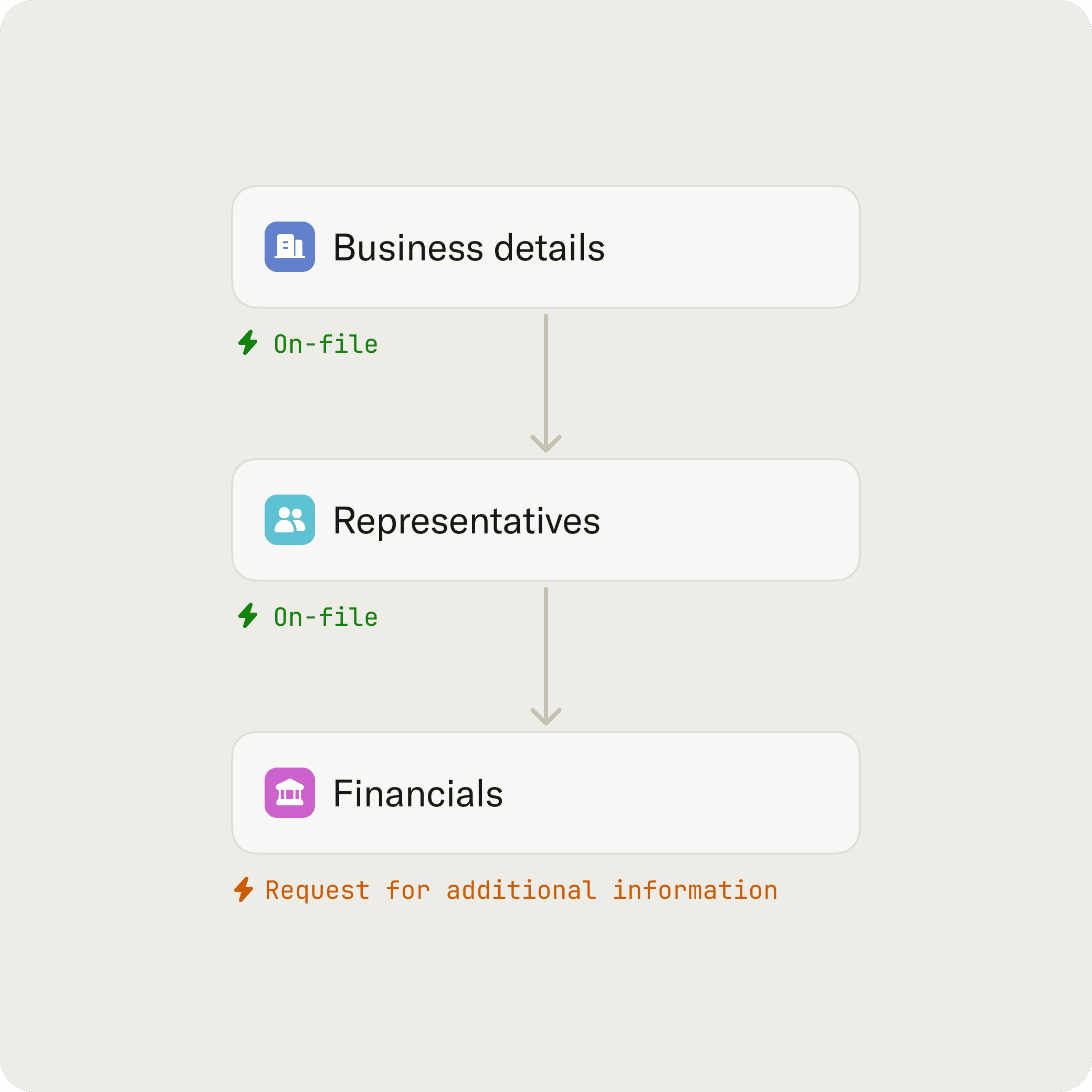Click the blue building icon
Viewport: 1092px width, 1092px height.
pyautogui.click(x=289, y=246)
